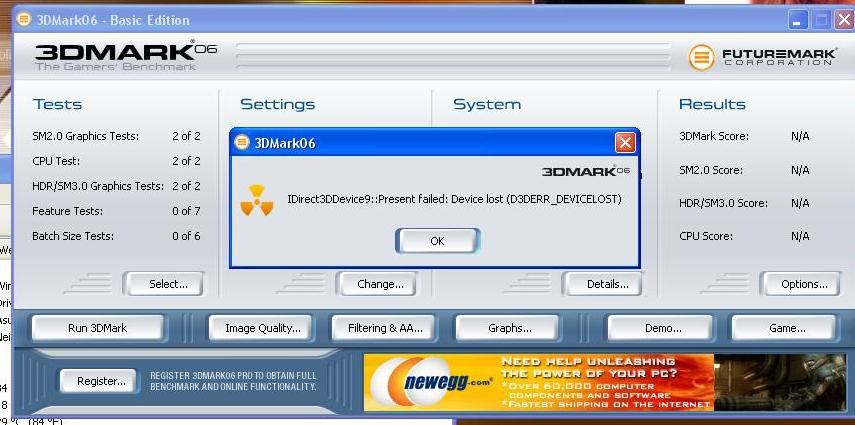Click the 3DMark06 dialog title icon
This screenshot has height=425, width=855.
tap(242, 143)
